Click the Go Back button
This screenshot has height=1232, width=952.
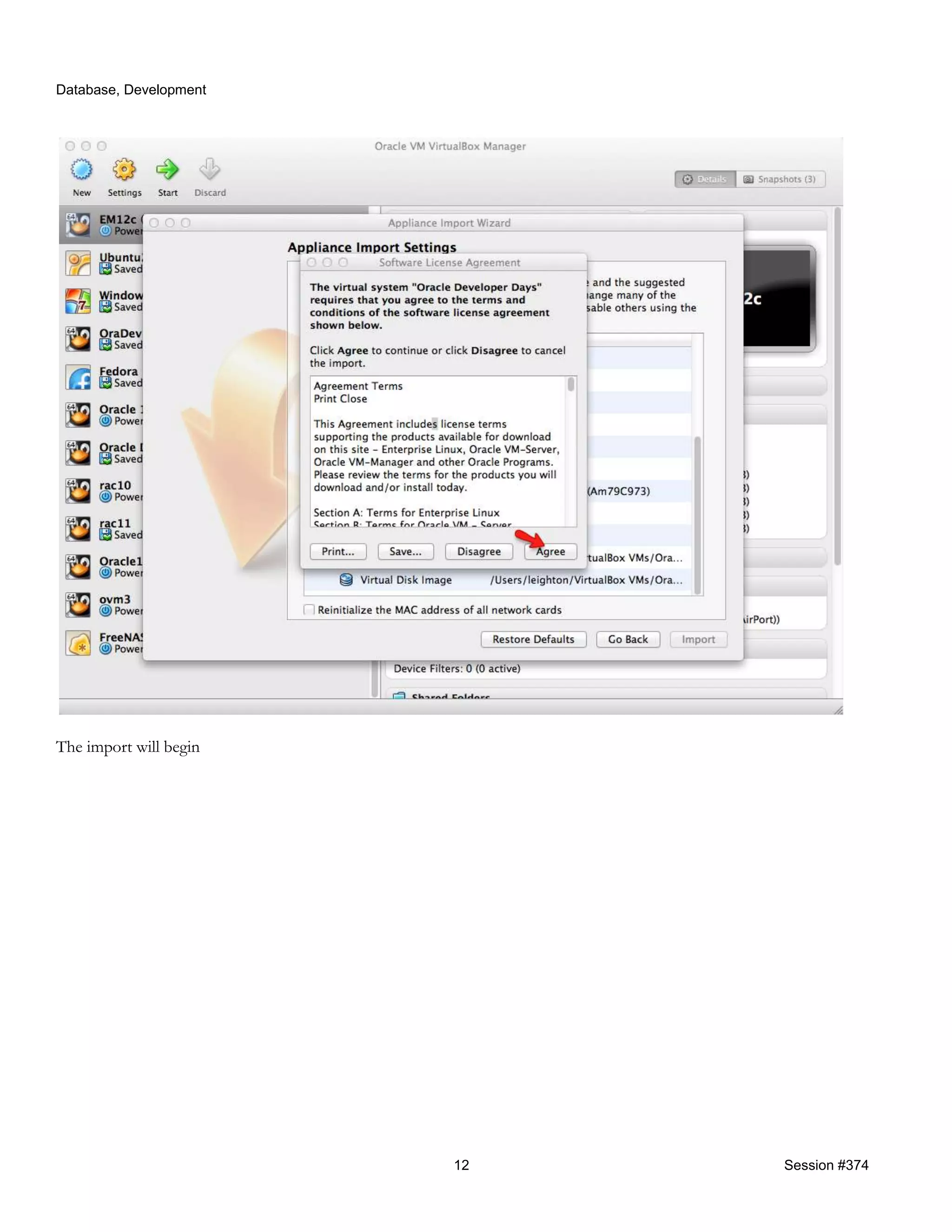tap(628, 640)
